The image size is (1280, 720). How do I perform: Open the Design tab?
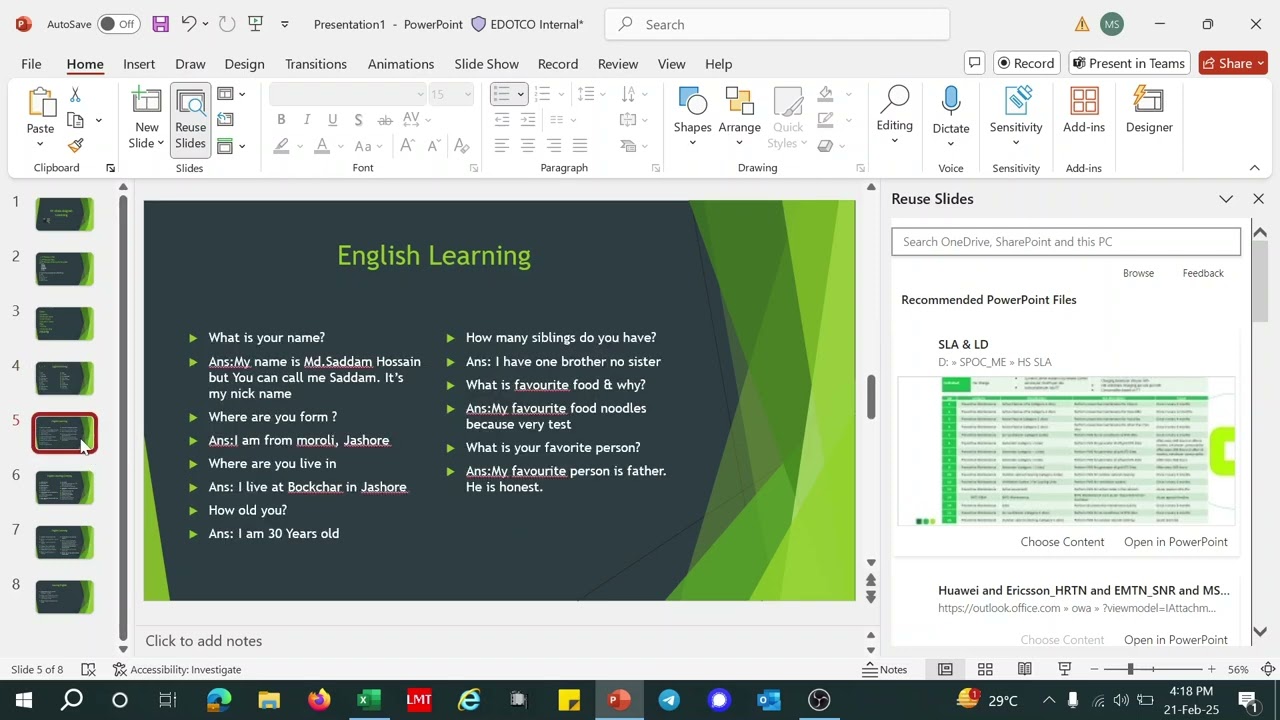(244, 63)
